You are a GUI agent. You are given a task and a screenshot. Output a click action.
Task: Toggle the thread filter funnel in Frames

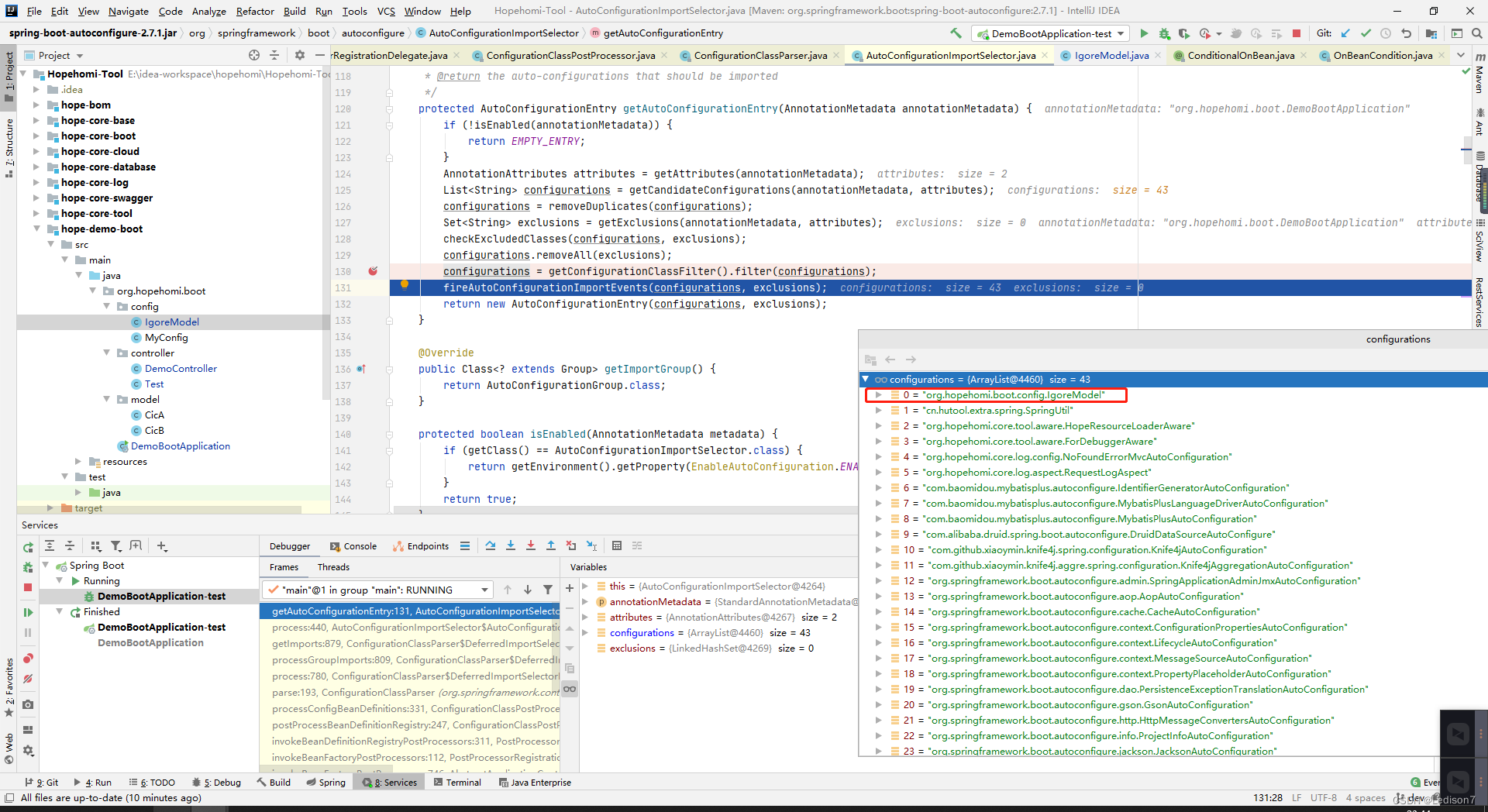pos(548,590)
